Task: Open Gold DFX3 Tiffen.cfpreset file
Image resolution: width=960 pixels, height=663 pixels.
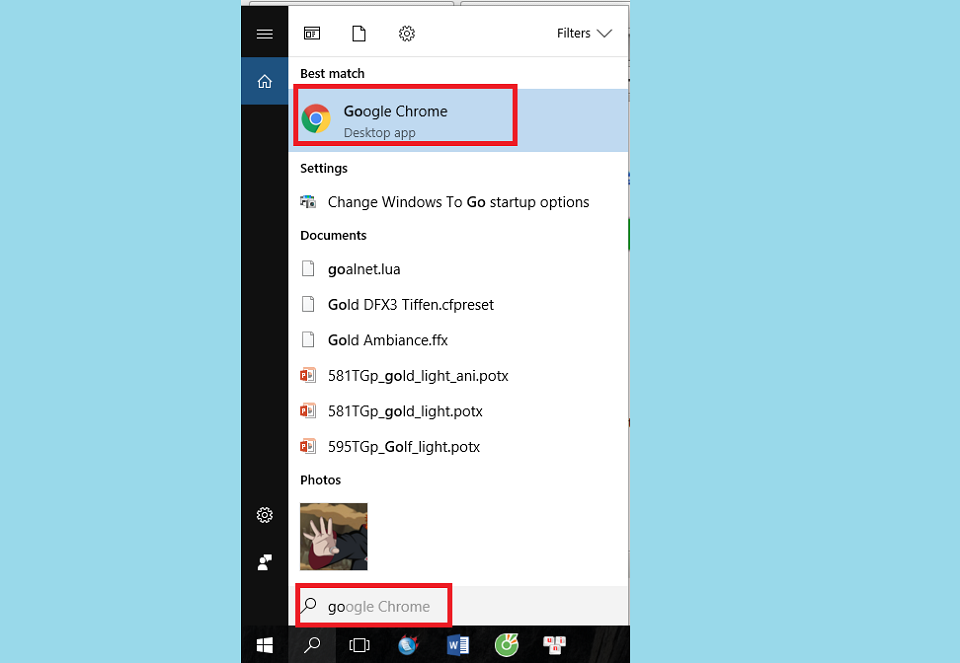Action: point(458,304)
